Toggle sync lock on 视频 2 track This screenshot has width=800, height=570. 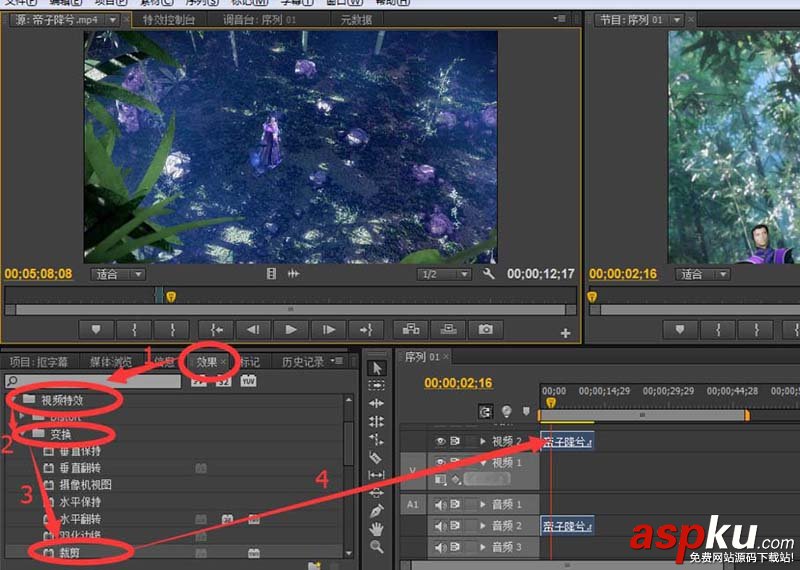(x=455, y=441)
